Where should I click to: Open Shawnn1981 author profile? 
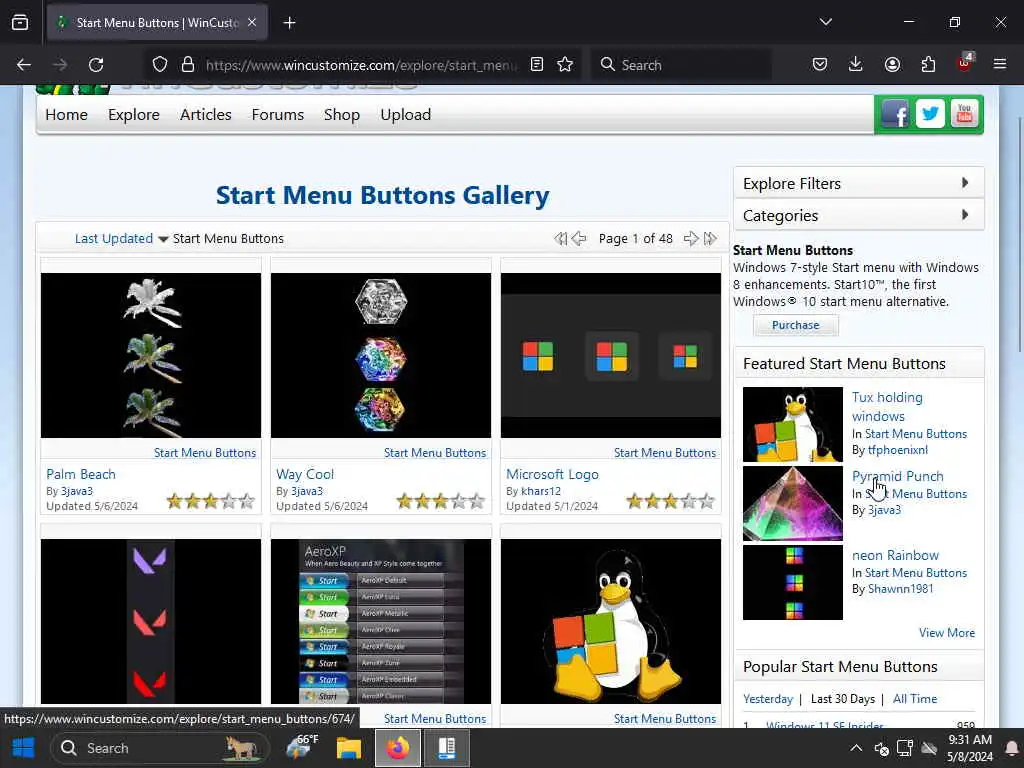901,589
